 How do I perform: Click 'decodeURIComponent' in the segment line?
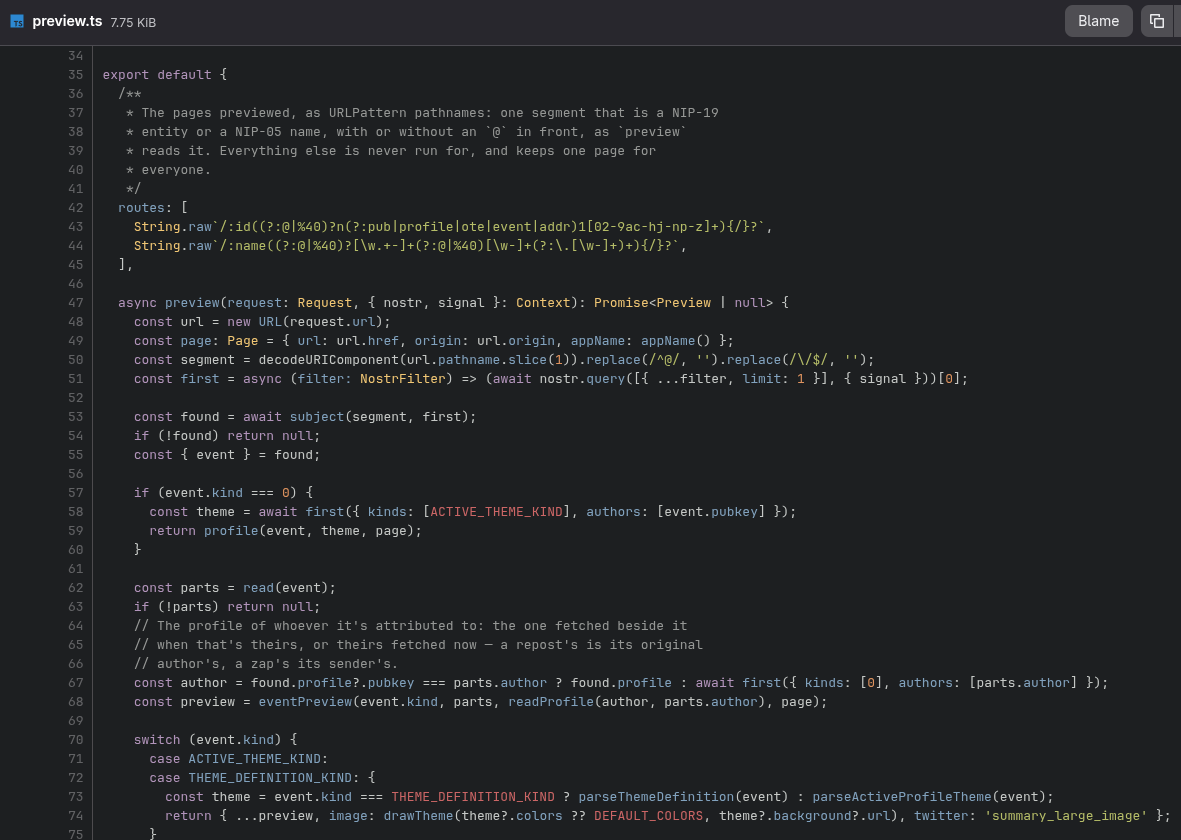tap(328, 359)
